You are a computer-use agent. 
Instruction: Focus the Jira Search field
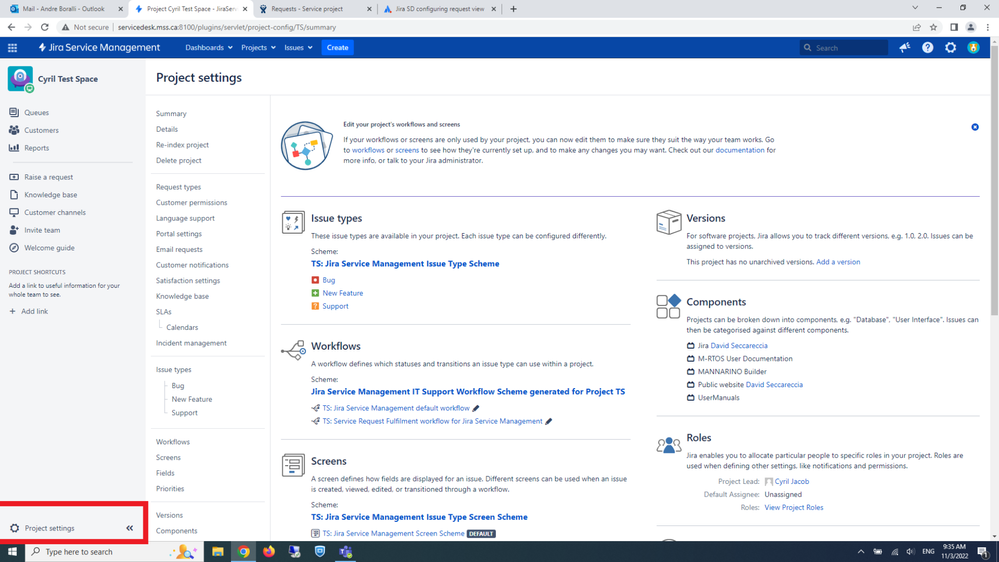tap(844, 48)
